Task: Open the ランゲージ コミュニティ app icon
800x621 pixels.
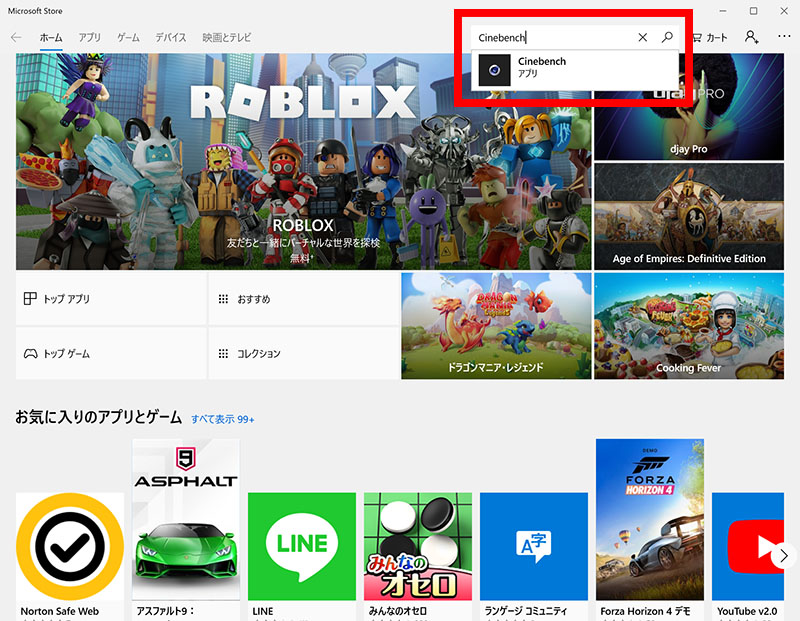Action: (x=534, y=546)
